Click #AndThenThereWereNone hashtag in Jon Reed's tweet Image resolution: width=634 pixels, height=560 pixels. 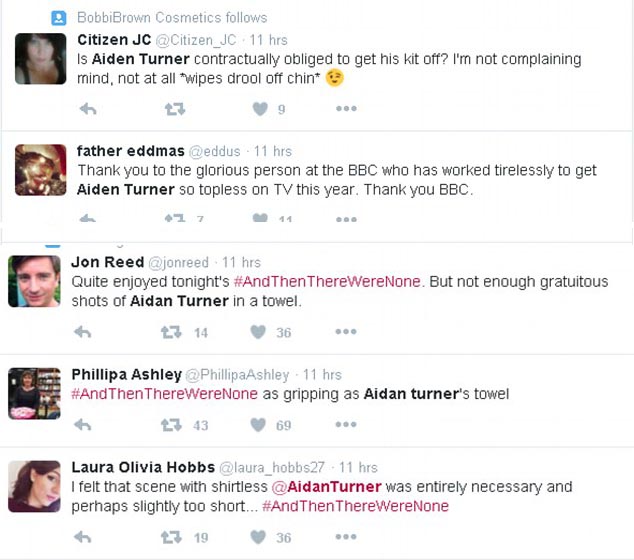[x=327, y=282]
